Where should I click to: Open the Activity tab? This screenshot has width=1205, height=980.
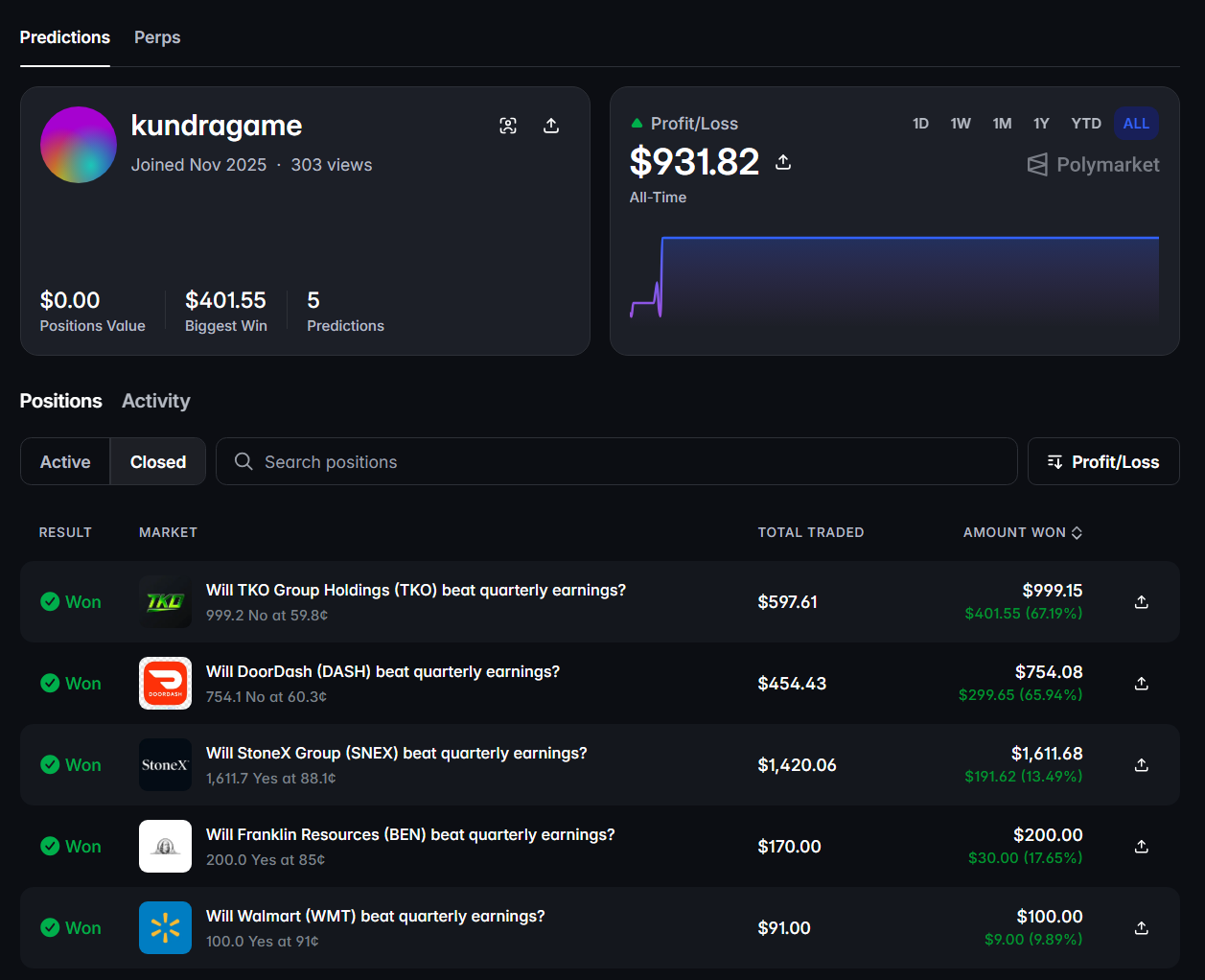coord(156,401)
